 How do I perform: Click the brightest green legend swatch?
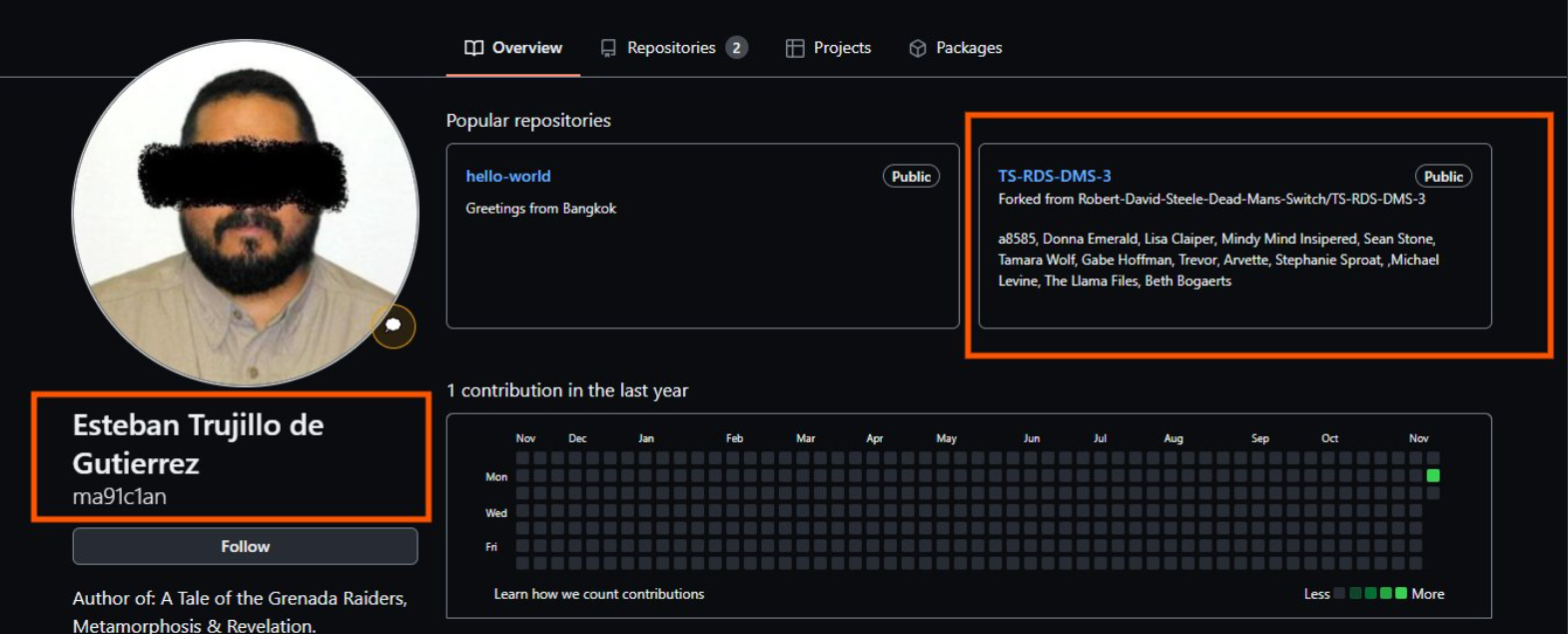point(1401,593)
